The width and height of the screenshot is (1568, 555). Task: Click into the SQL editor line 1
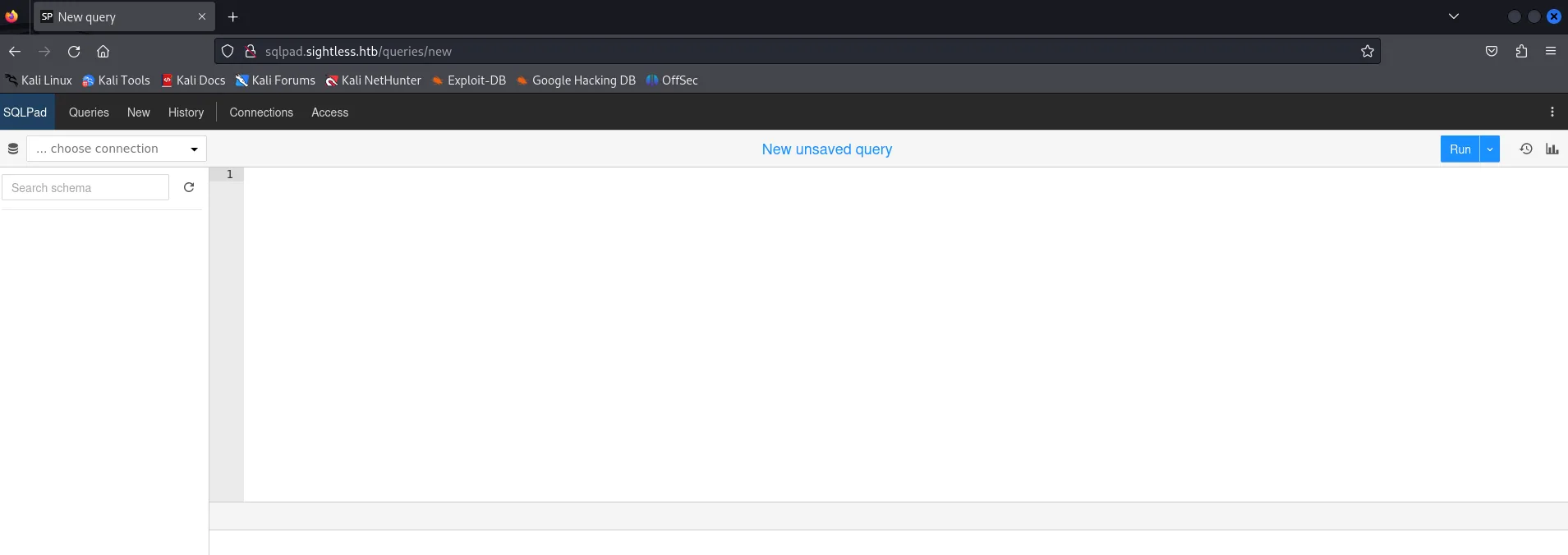click(x=904, y=174)
